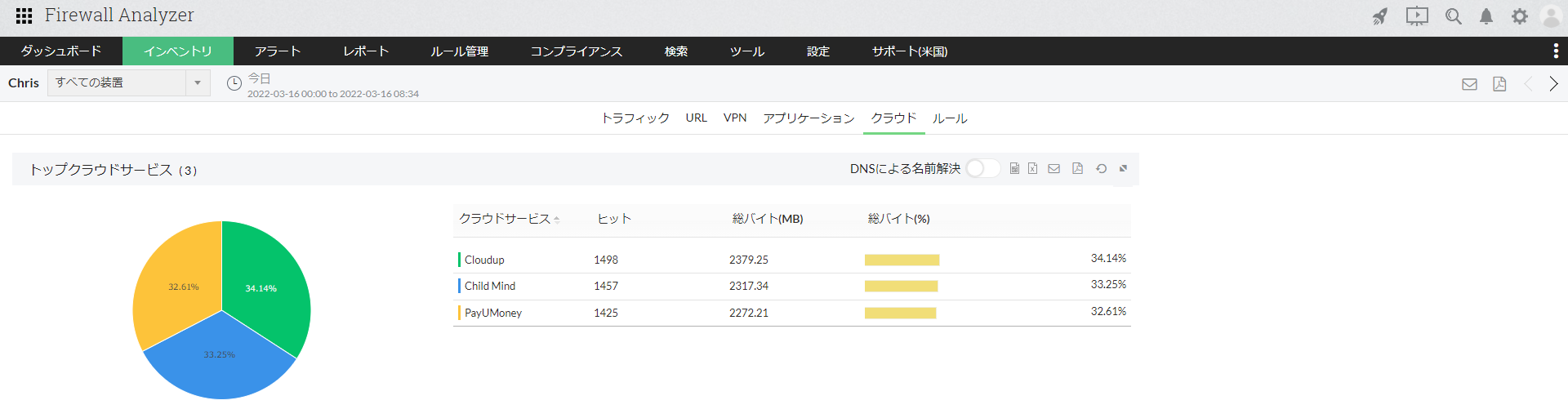The height and width of the screenshot is (418, 1568).
Task: Export cloud services widget as PDF
Action: click(x=1077, y=168)
